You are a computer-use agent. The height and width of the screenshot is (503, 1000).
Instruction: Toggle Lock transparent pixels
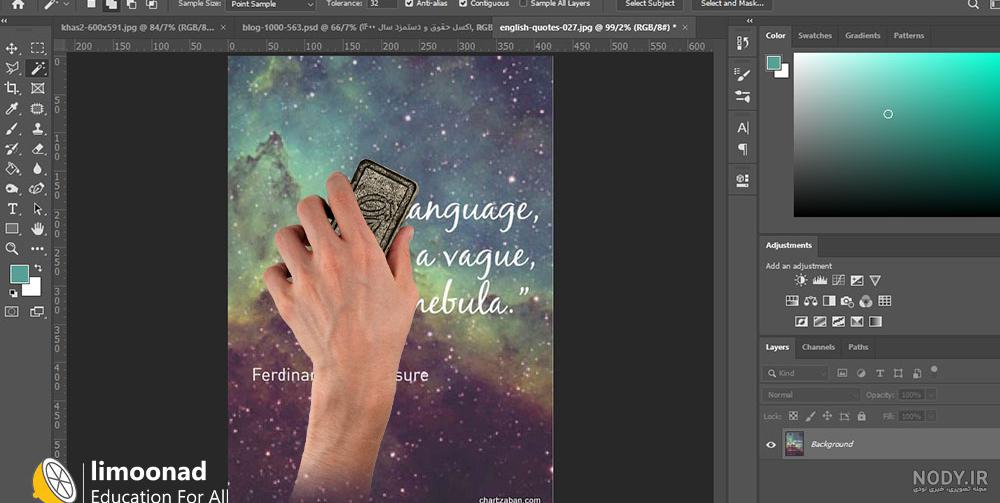[x=793, y=416]
